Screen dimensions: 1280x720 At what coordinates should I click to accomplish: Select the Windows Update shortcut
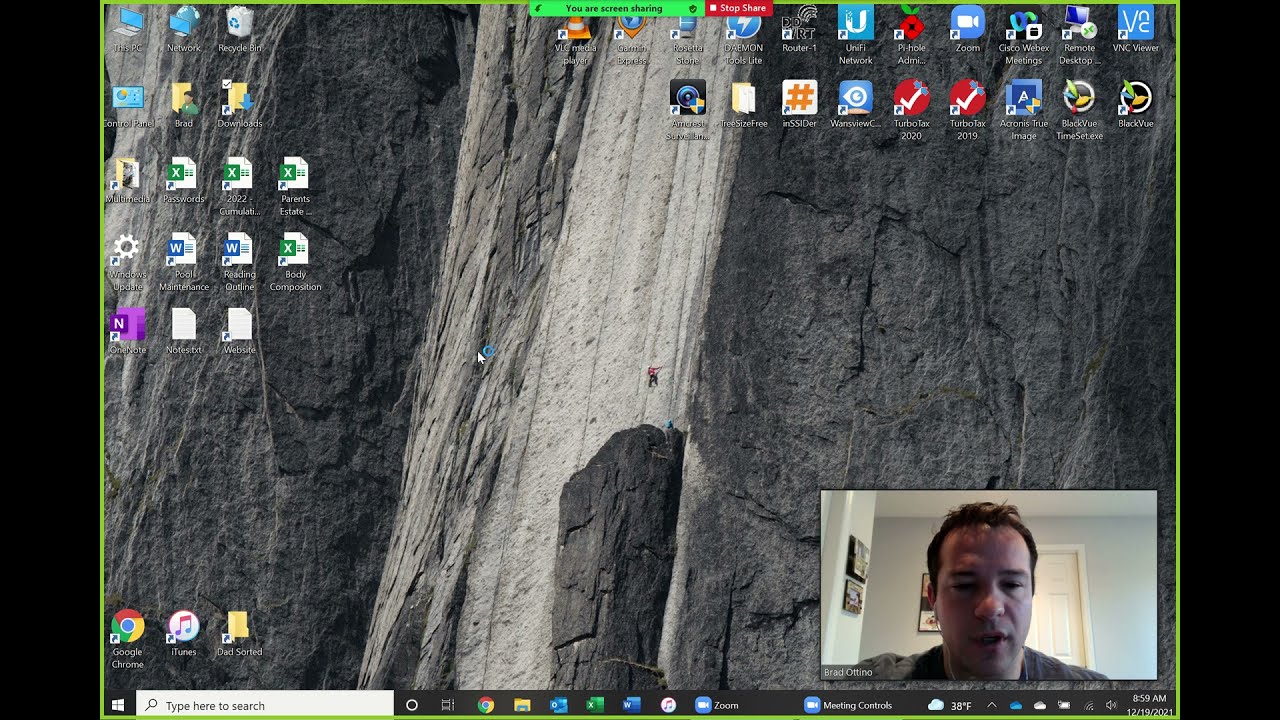tap(127, 262)
